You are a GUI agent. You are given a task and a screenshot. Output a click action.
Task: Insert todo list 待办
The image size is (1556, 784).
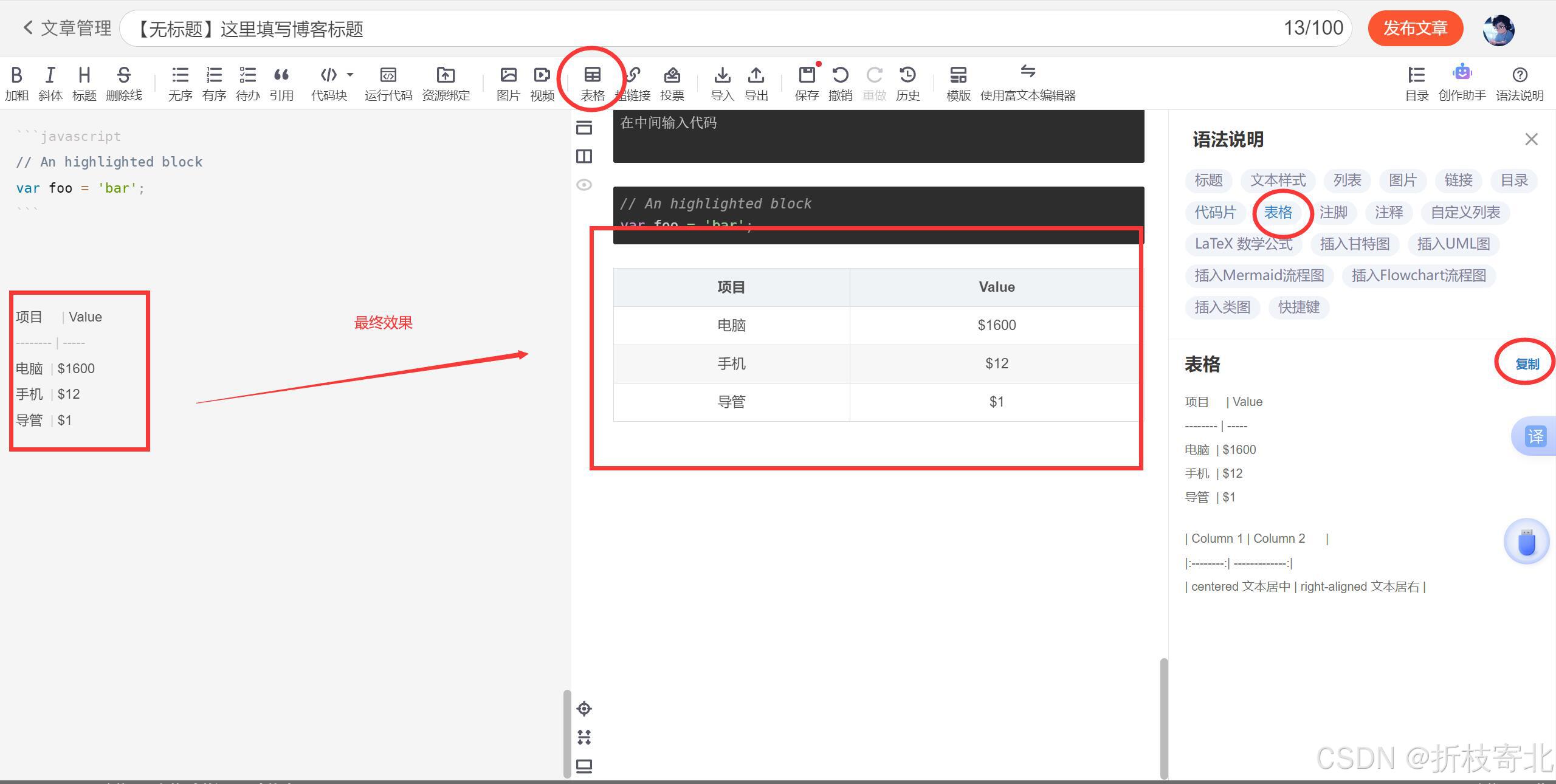[247, 83]
